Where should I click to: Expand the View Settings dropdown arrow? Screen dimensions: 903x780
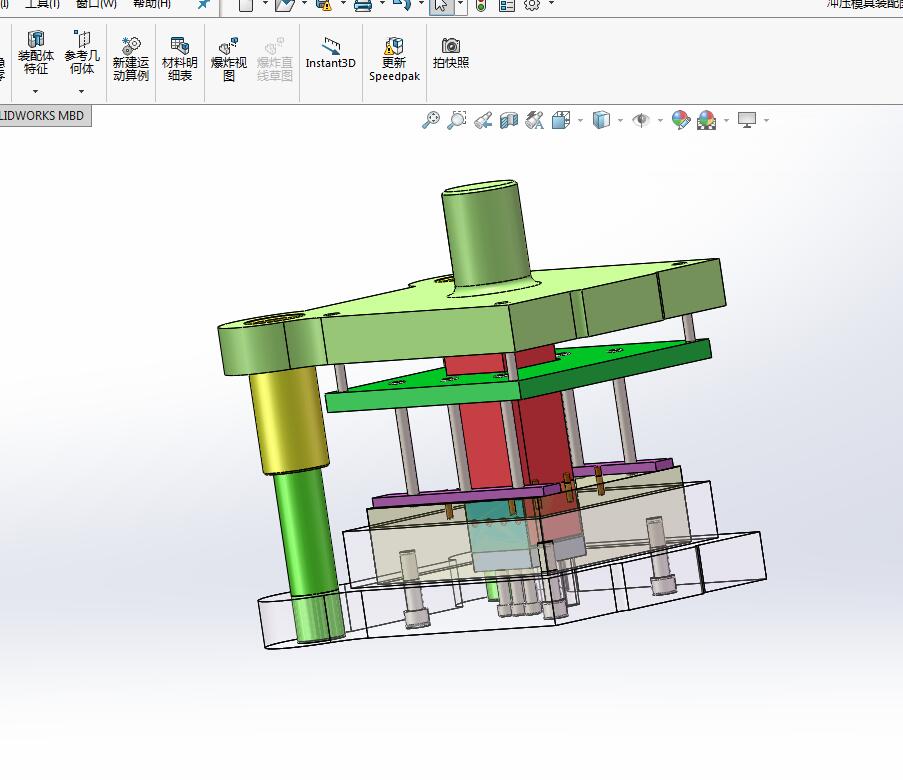point(767,120)
